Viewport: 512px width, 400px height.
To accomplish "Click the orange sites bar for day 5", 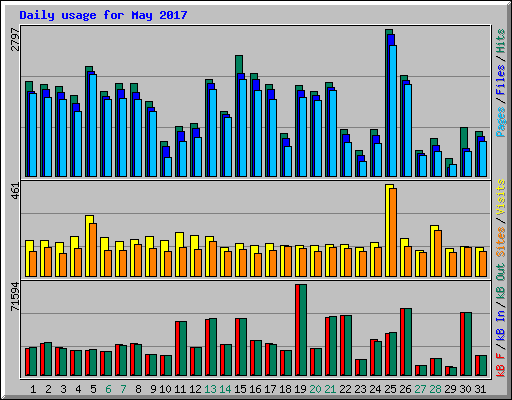I will tap(93, 250).
